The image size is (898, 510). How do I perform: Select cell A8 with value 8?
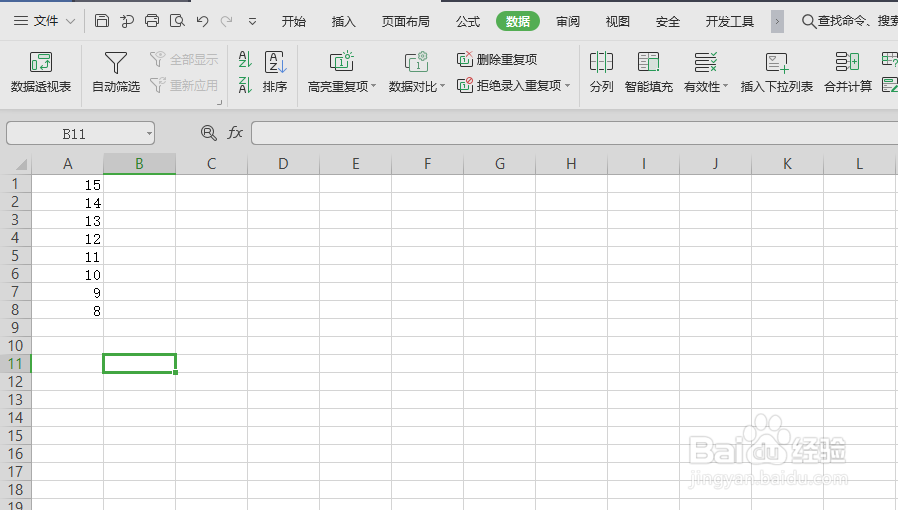click(68, 310)
